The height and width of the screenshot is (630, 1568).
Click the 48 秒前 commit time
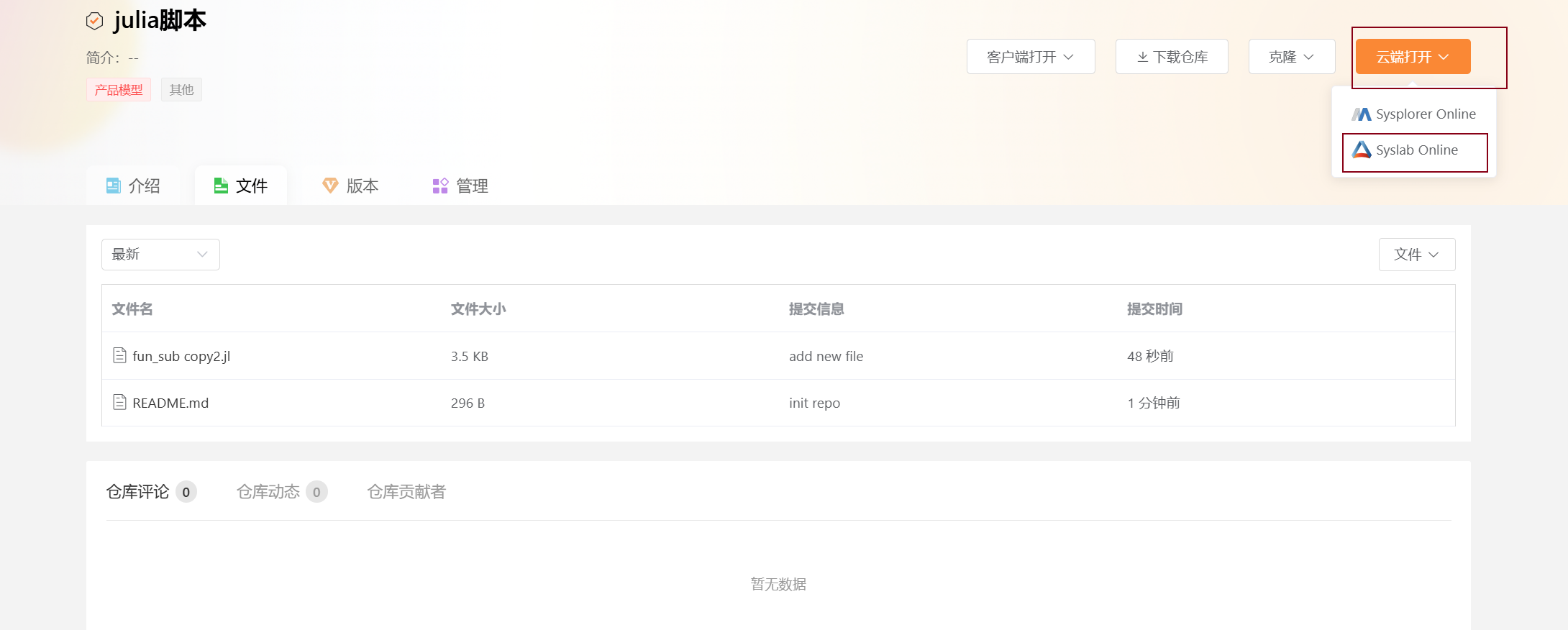(x=1150, y=356)
